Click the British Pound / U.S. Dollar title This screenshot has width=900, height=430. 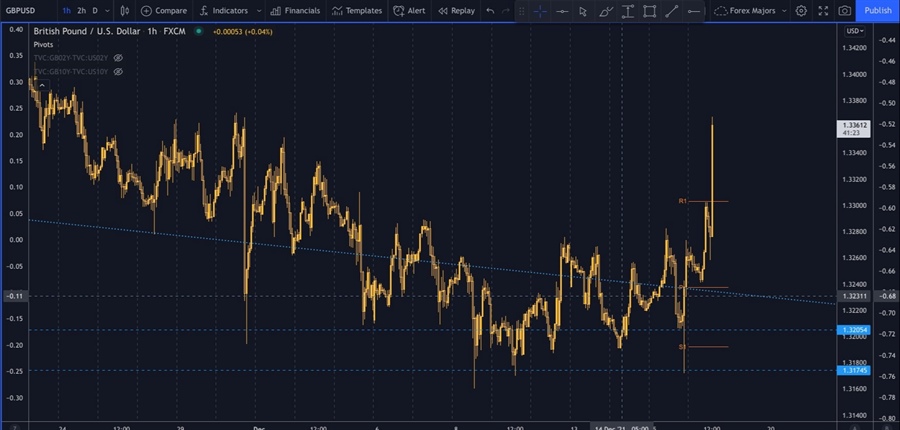point(87,32)
